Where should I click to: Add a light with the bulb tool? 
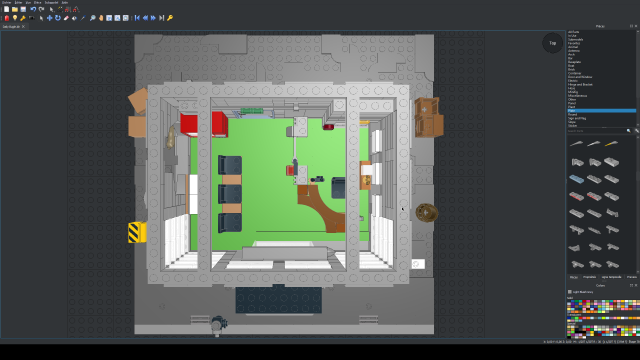point(15,18)
